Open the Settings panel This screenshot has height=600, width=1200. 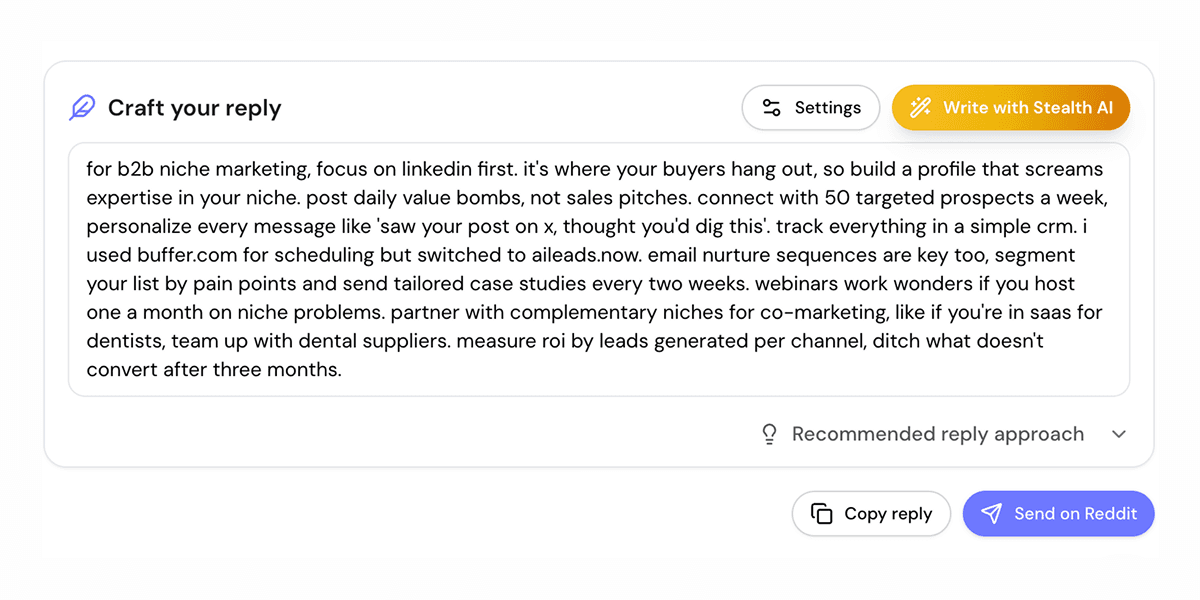click(x=810, y=107)
